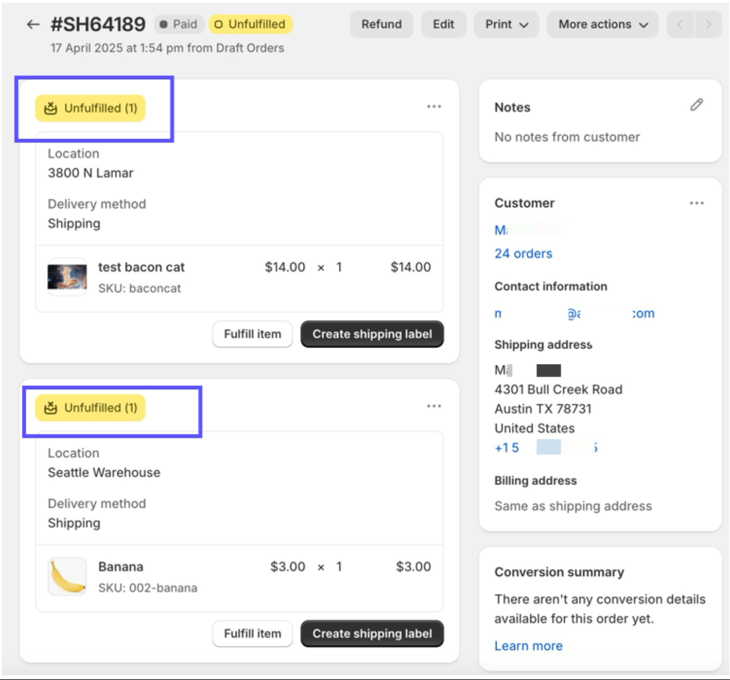Edit notes with the pencil icon

(696, 105)
